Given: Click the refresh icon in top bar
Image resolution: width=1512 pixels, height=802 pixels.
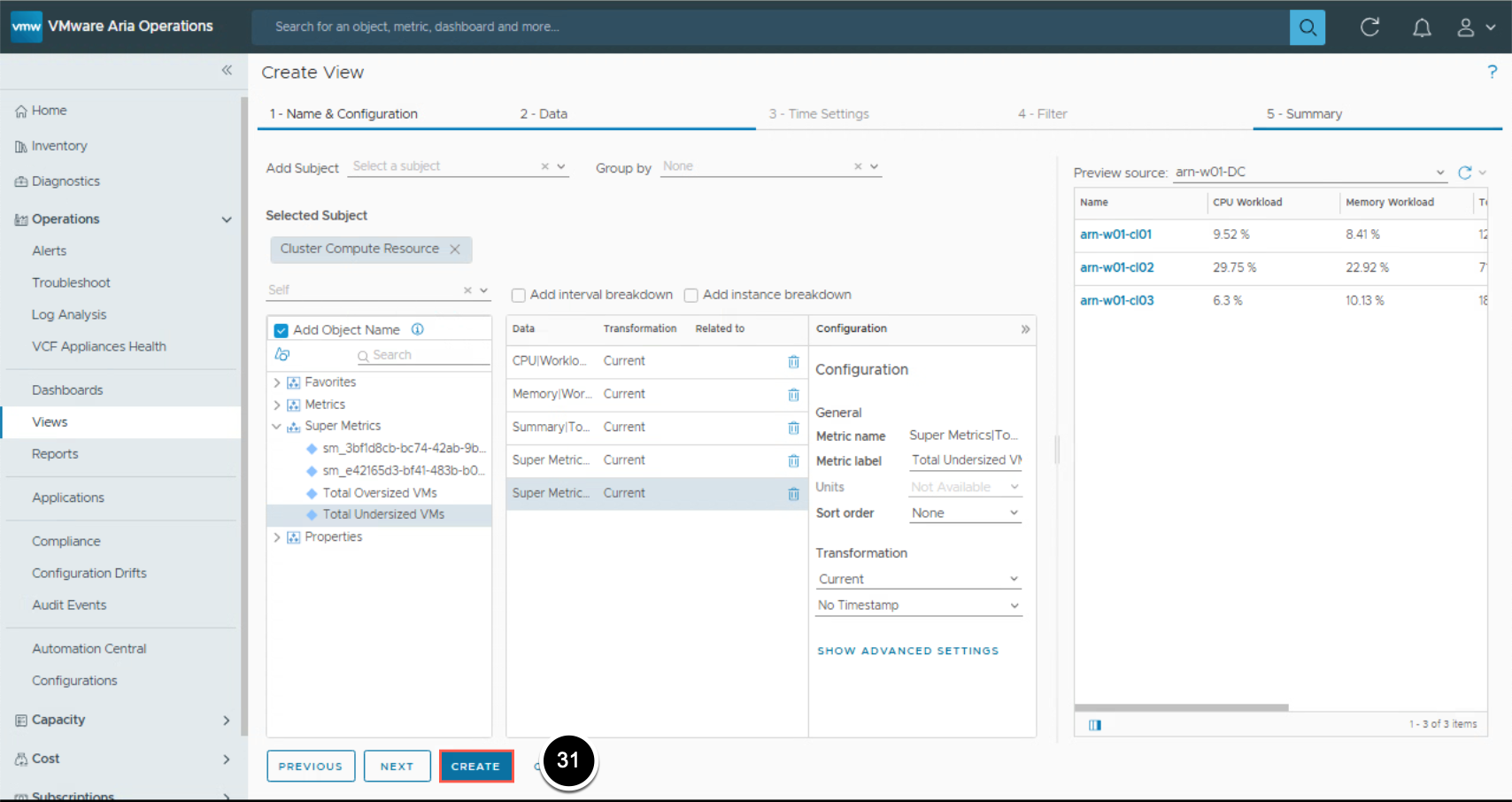Looking at the screenshot, I should click(1369, 27).
